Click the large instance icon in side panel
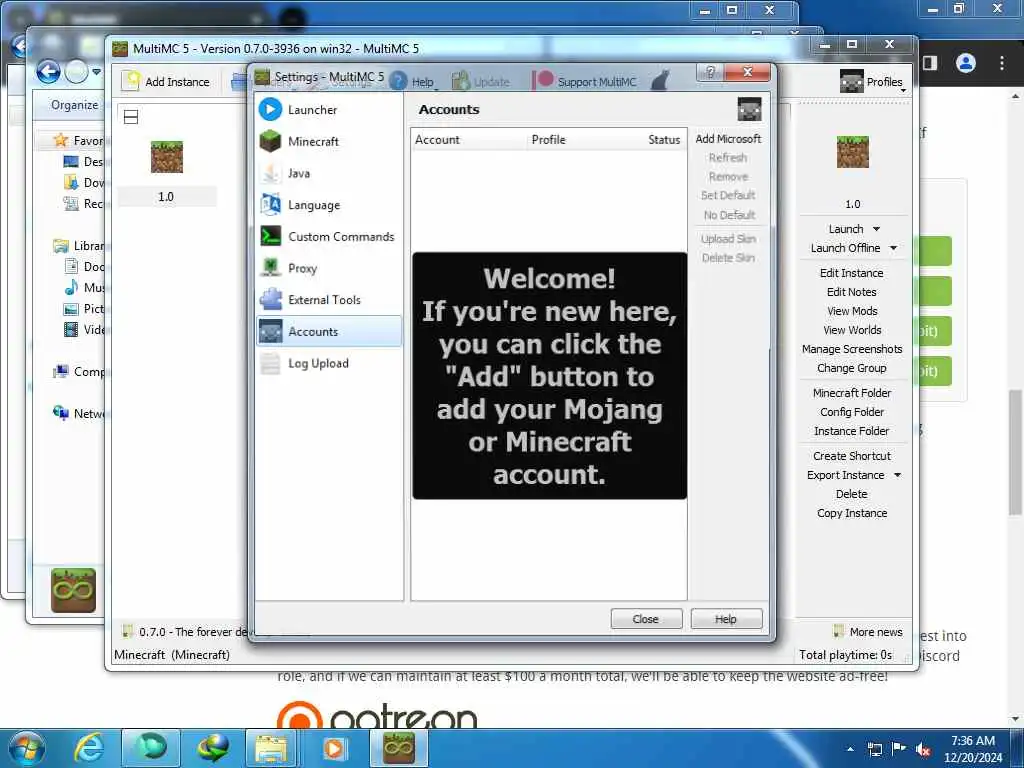 tap(853, 152)
